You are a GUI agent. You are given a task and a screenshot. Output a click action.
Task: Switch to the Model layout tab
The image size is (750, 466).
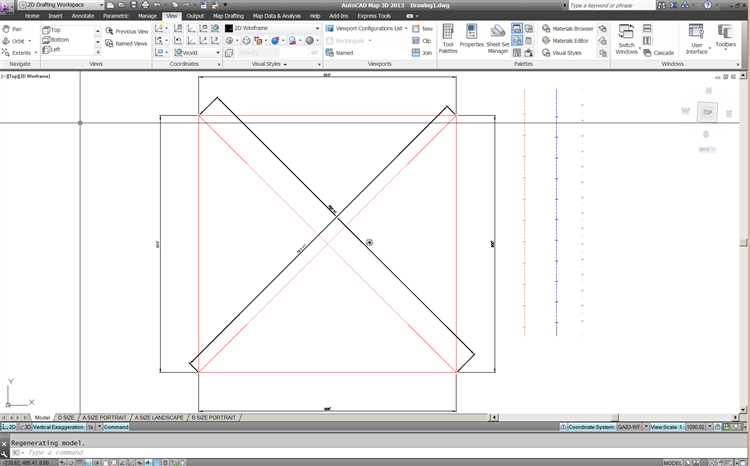click(x=42, y=418)
